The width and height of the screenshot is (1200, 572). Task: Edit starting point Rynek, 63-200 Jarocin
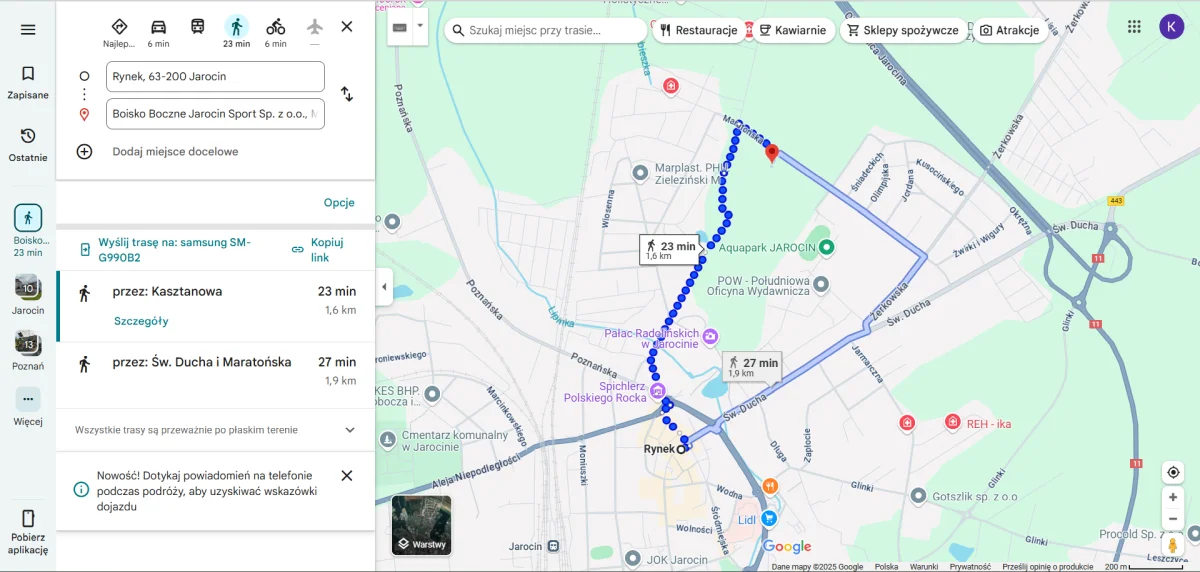point(215,76)
